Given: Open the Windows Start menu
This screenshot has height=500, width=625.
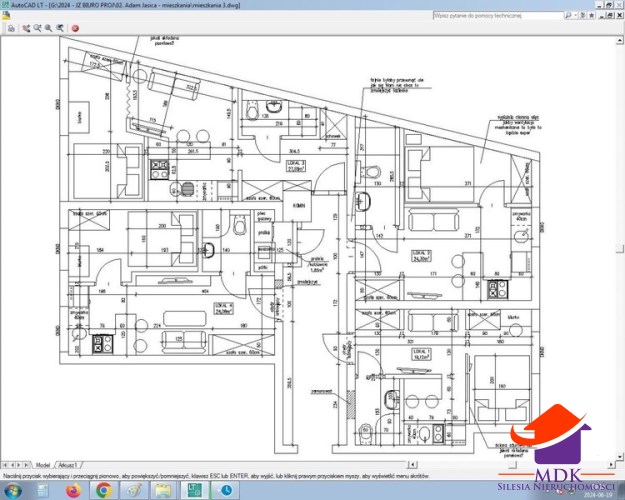Looking at the screenshot, I should coord(12,490).
